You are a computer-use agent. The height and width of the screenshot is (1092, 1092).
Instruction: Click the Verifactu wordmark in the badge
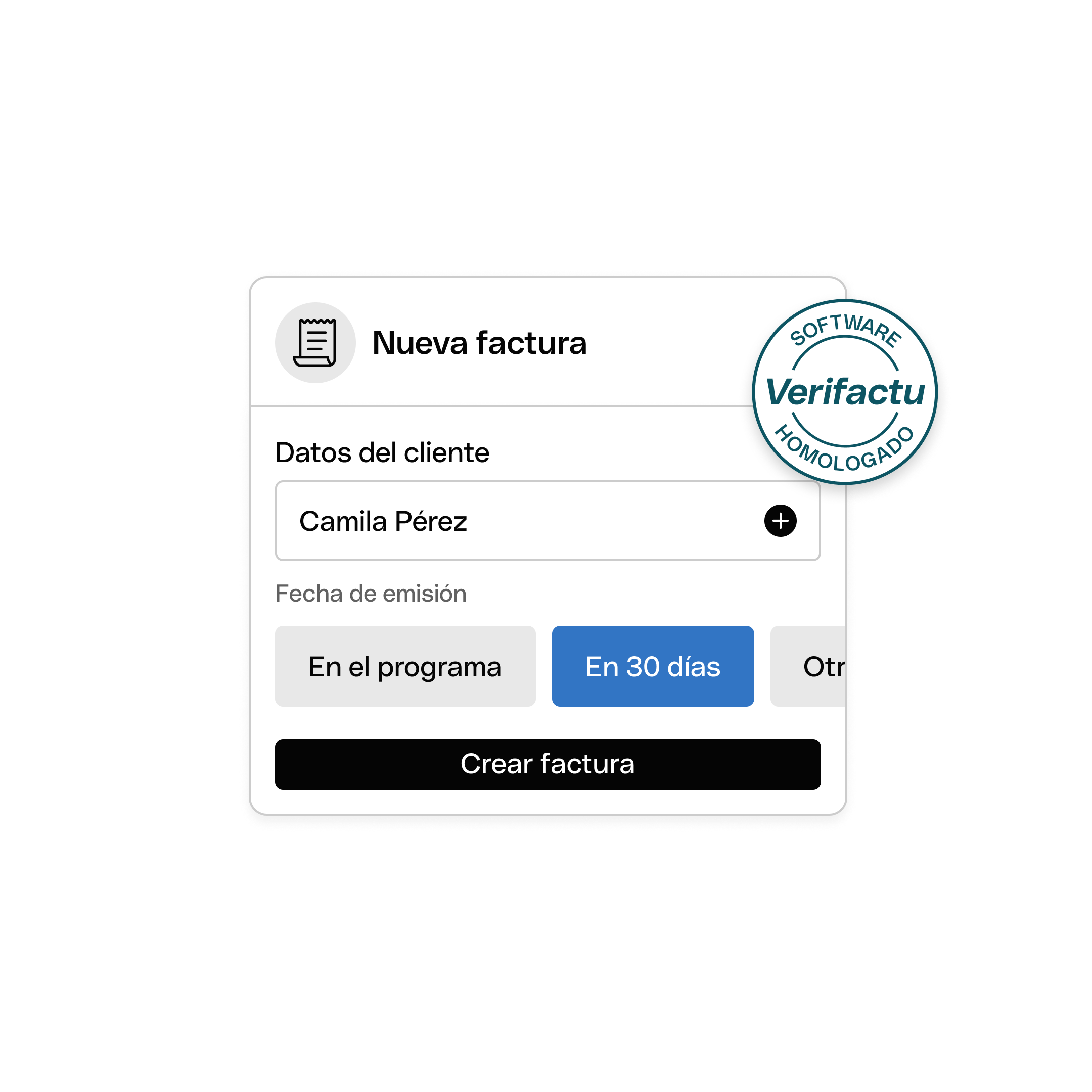coord(845,392)
